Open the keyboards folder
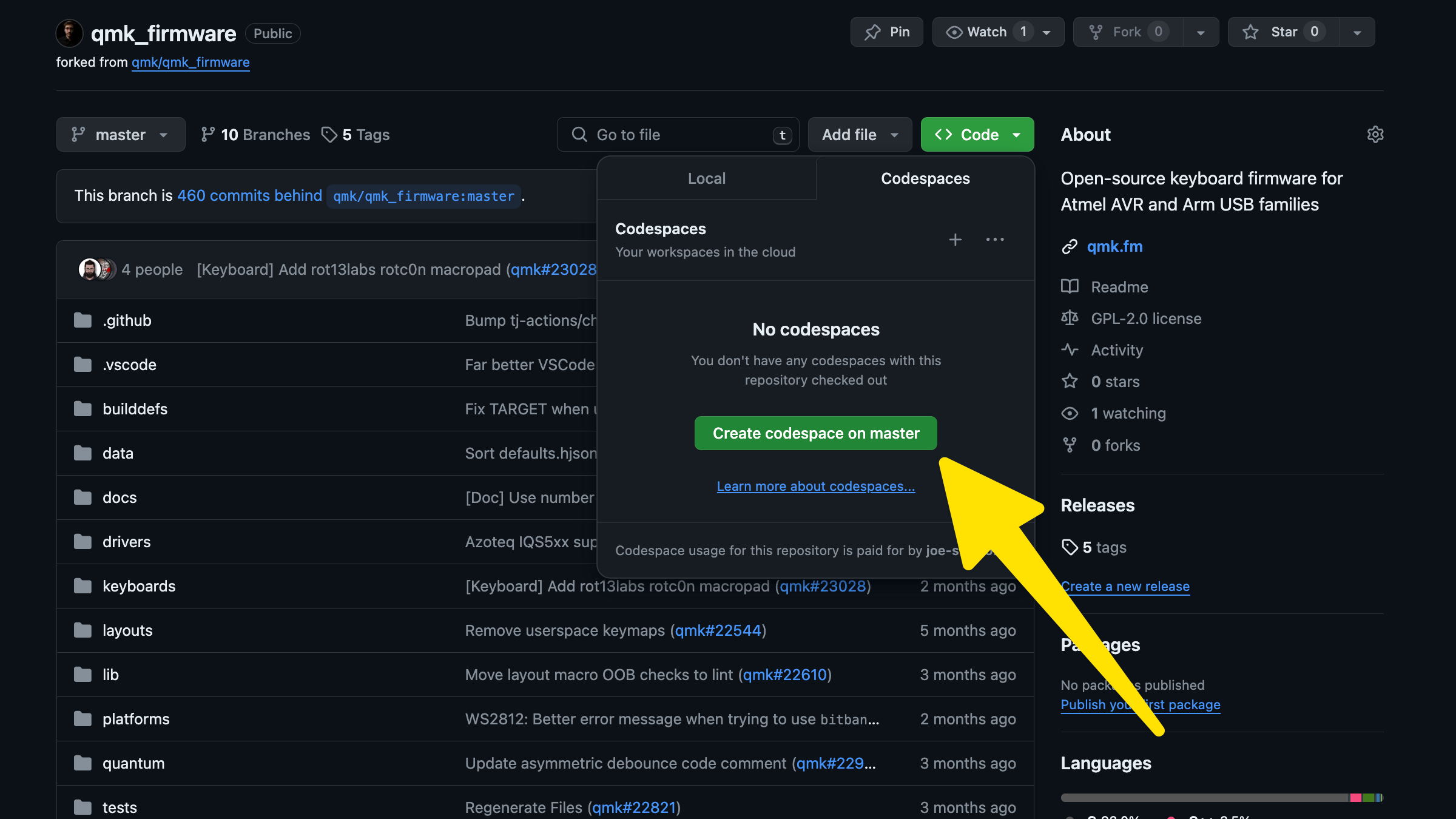Image resolution: width=1456 pixels, height=819 pixels. [139, 586]
